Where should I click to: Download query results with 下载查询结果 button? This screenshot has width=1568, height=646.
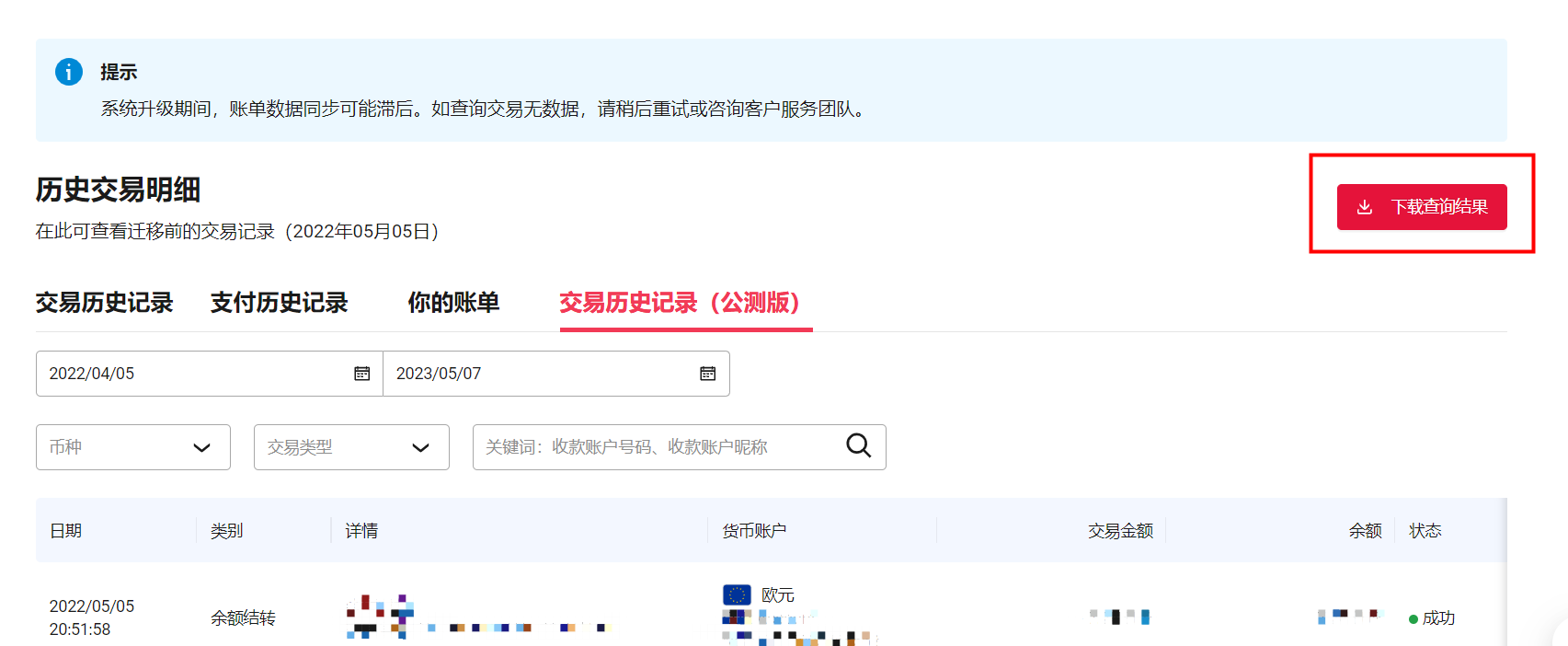click(x=1422, y=207)
